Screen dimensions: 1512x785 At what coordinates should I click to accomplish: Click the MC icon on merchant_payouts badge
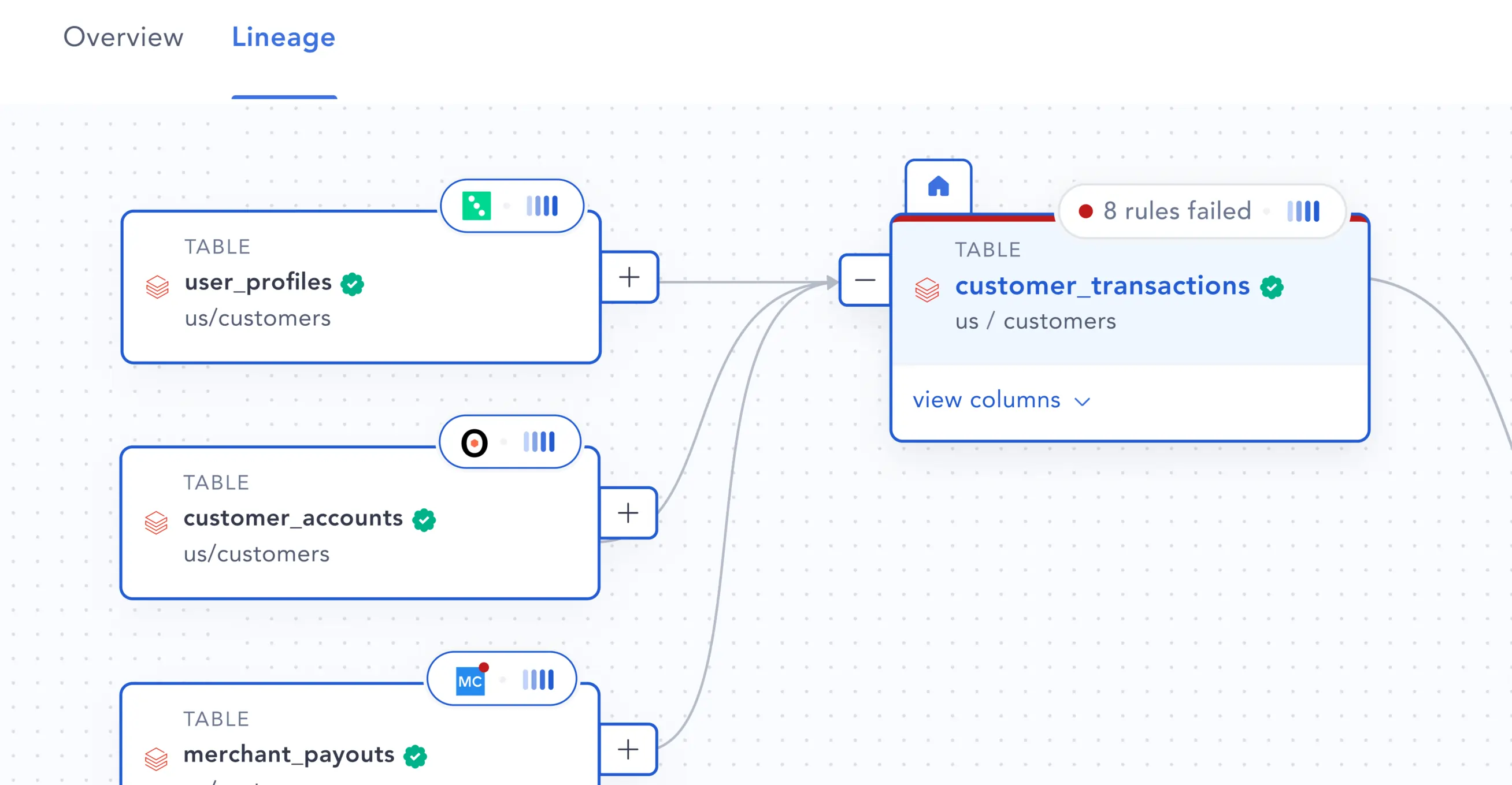470,680
